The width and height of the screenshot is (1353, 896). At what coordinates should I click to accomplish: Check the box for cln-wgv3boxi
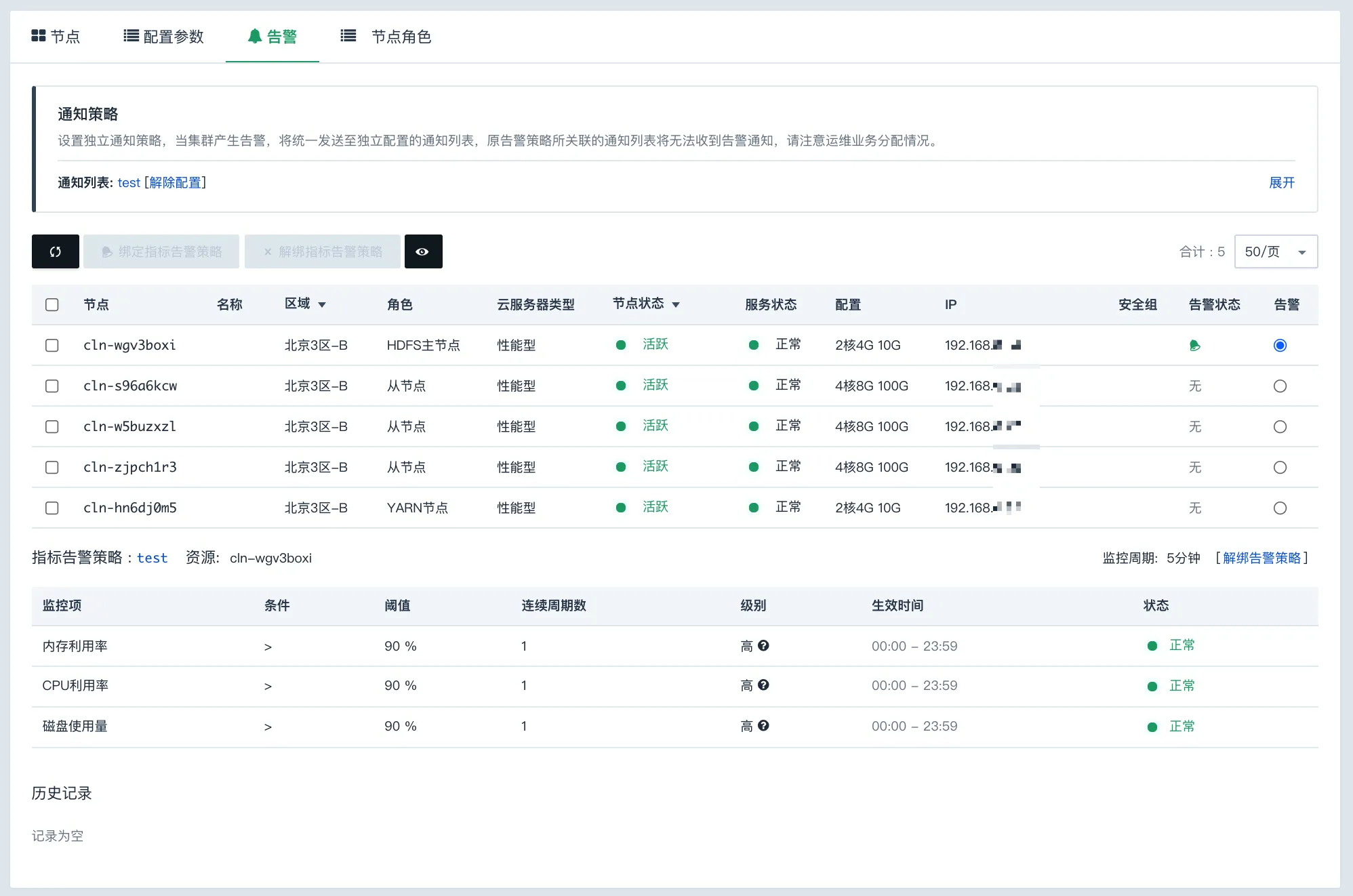point(52,345)
